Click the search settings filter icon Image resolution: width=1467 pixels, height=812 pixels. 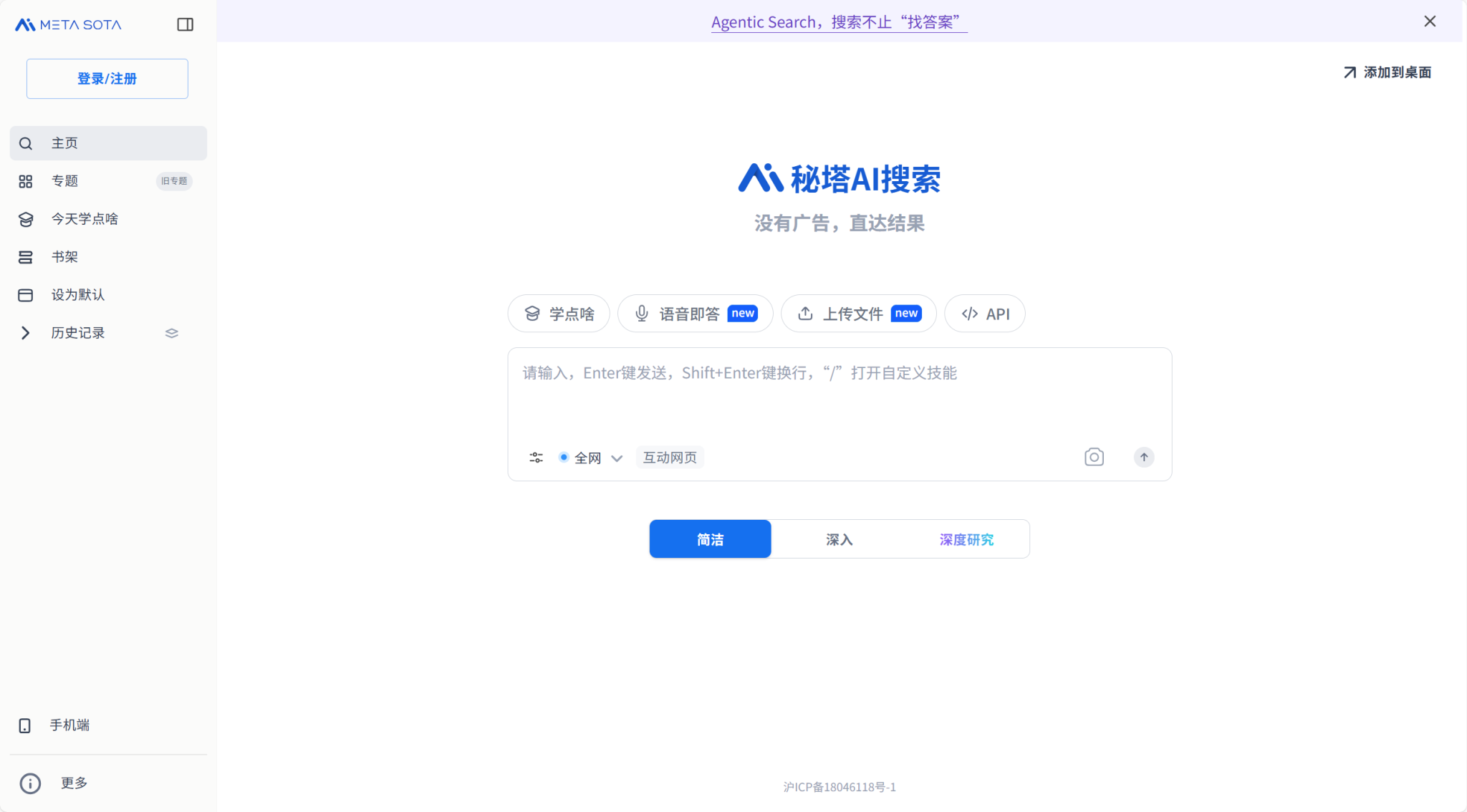[x=536, y=457]
